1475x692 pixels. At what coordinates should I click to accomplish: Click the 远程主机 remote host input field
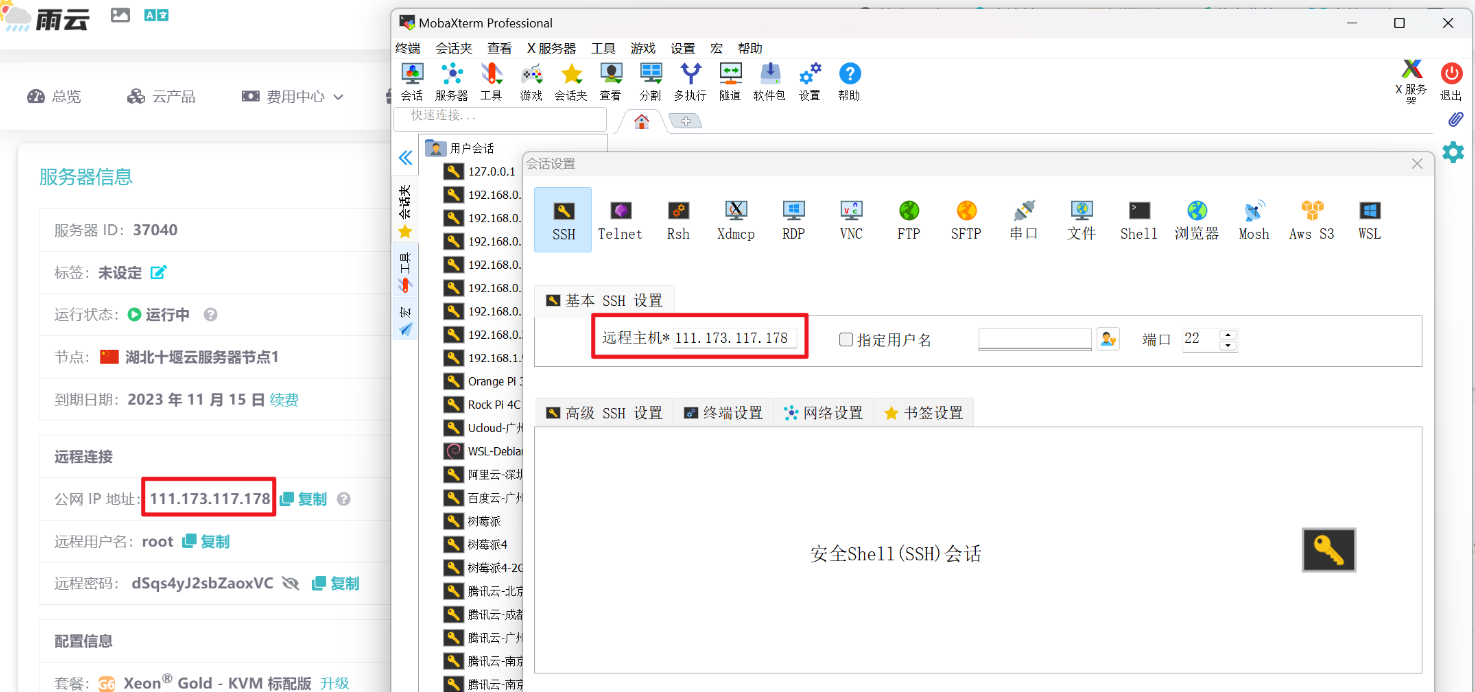pos(736,338)
